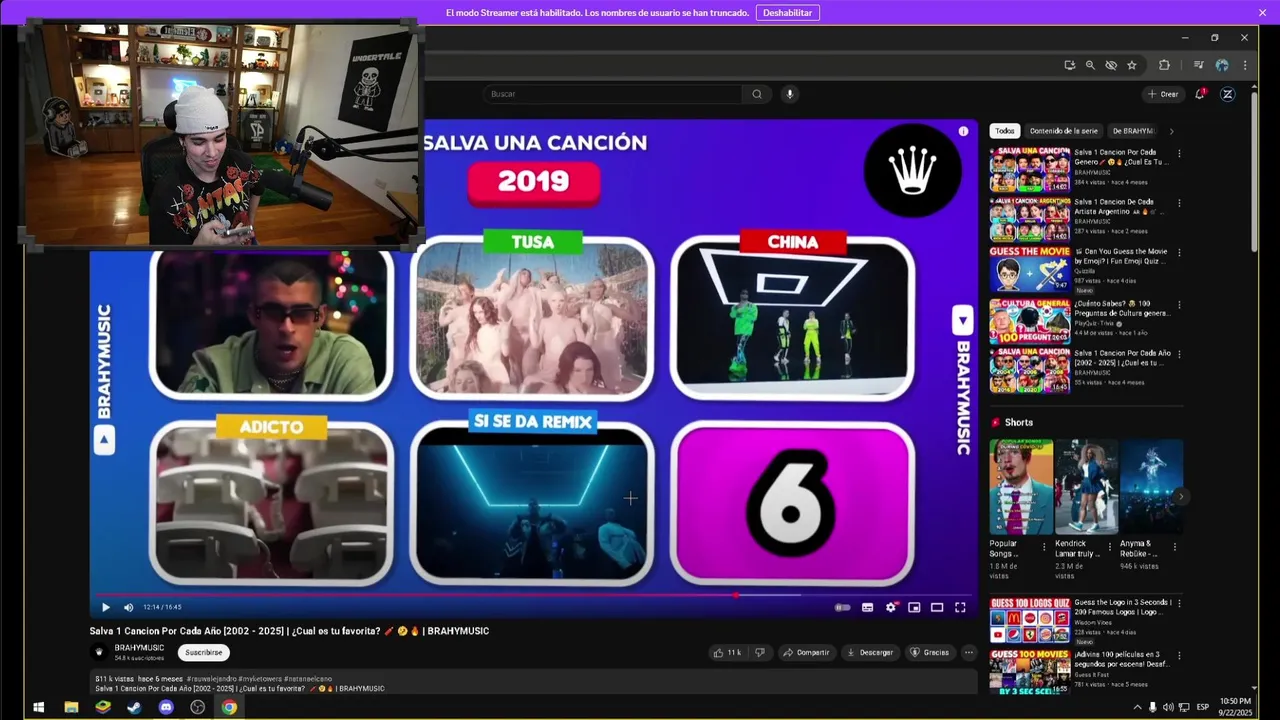Dislike the video with thumbs down

coord(760,652)
